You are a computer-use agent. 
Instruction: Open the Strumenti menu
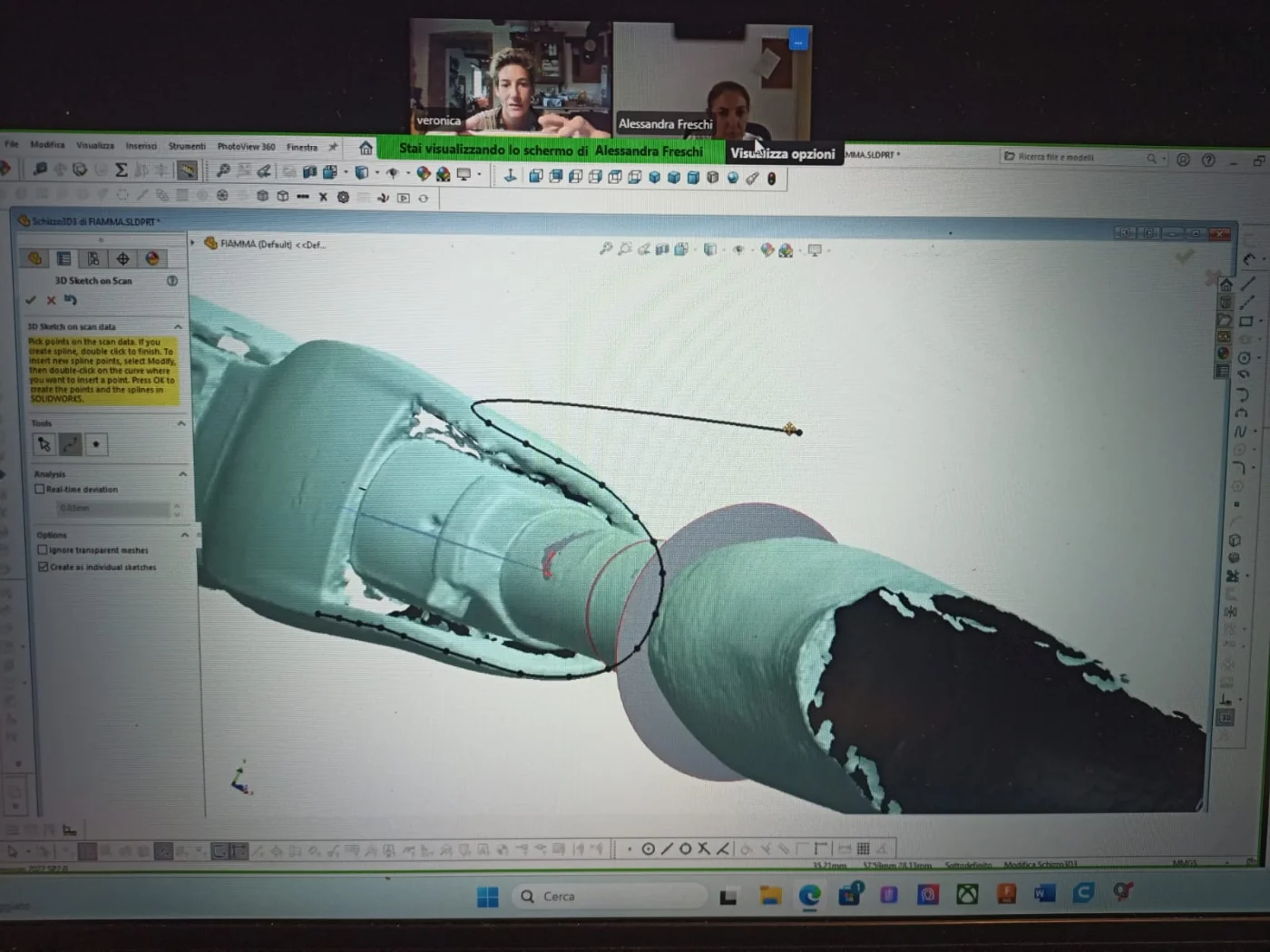tap(187, 146)
